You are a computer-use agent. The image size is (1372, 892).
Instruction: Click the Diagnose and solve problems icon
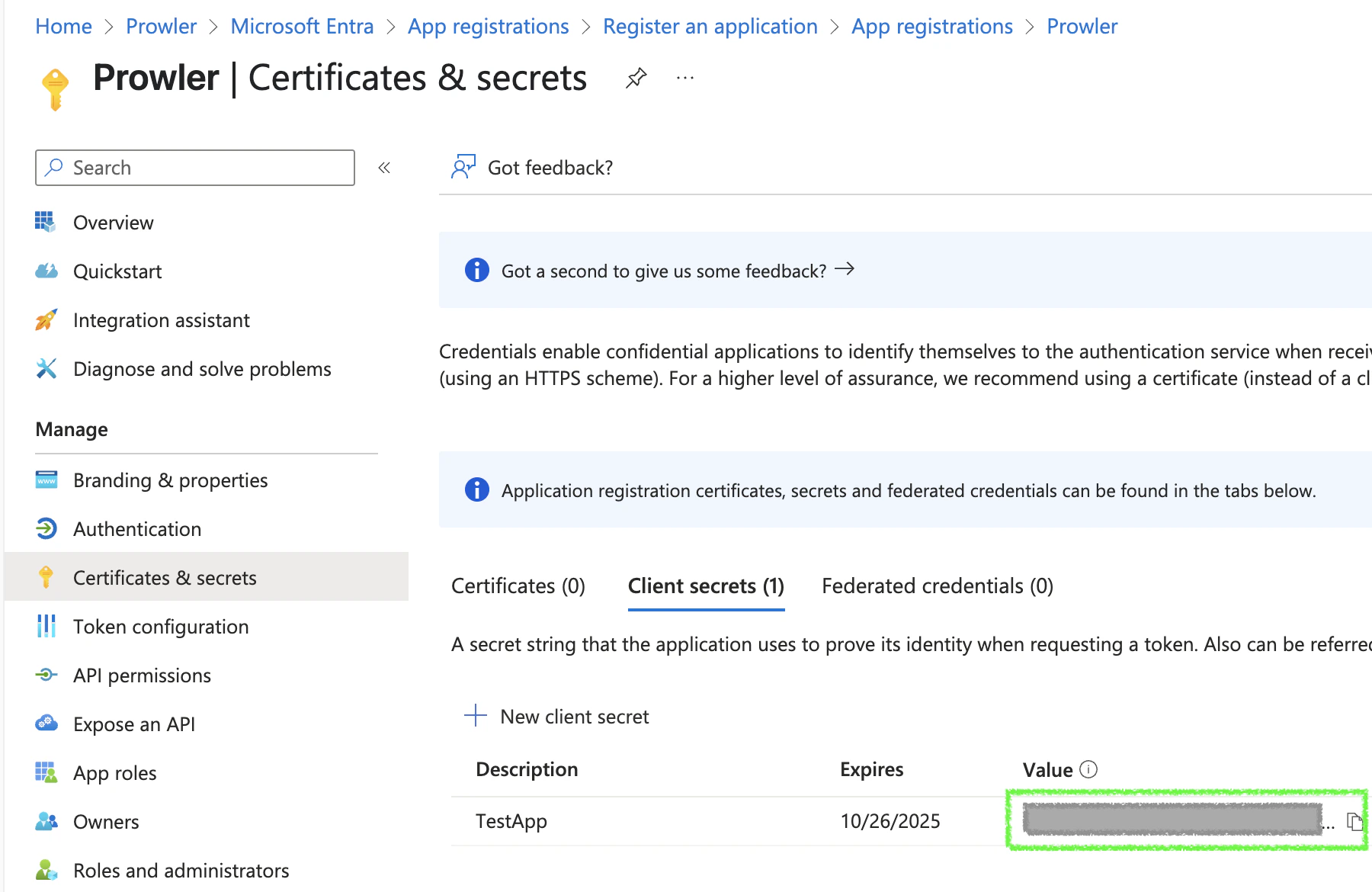pos(46,368)
